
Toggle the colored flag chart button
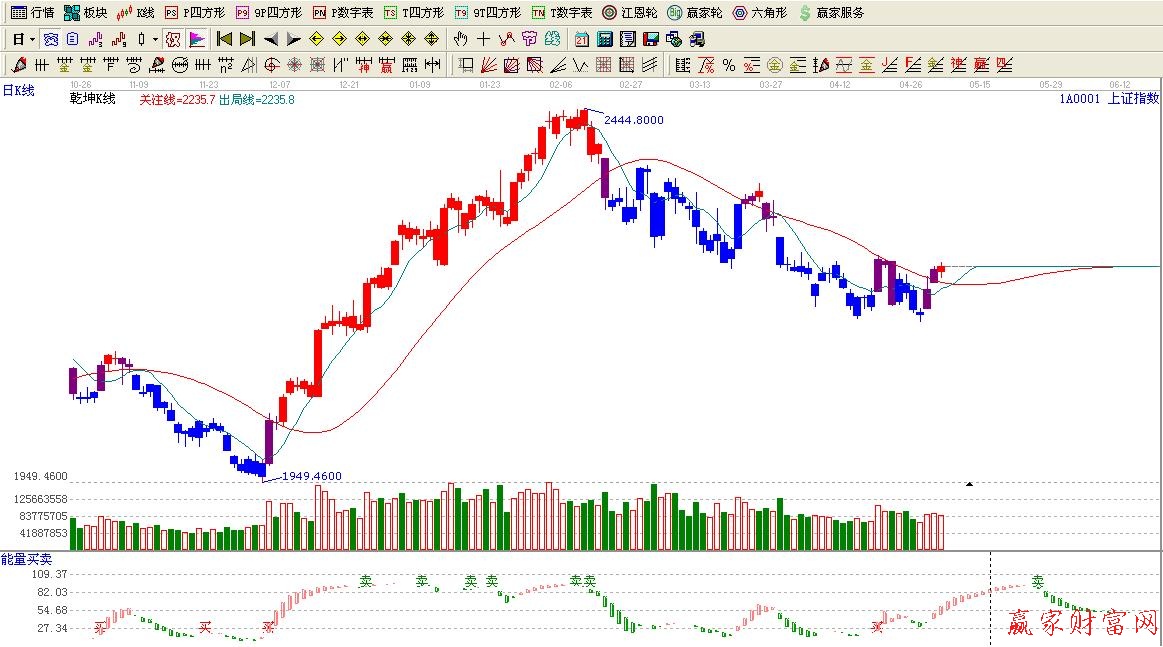[x=197, y=39]
